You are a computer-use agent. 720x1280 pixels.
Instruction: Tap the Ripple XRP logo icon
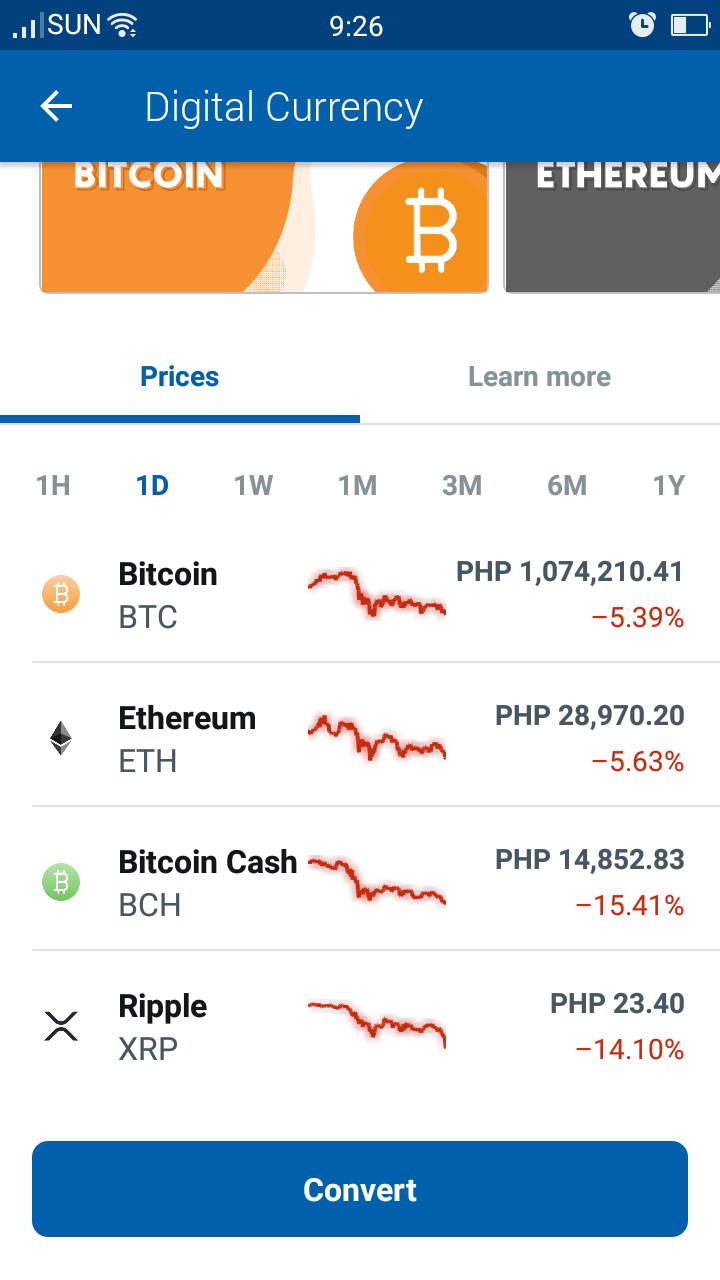click(61, 1027)
